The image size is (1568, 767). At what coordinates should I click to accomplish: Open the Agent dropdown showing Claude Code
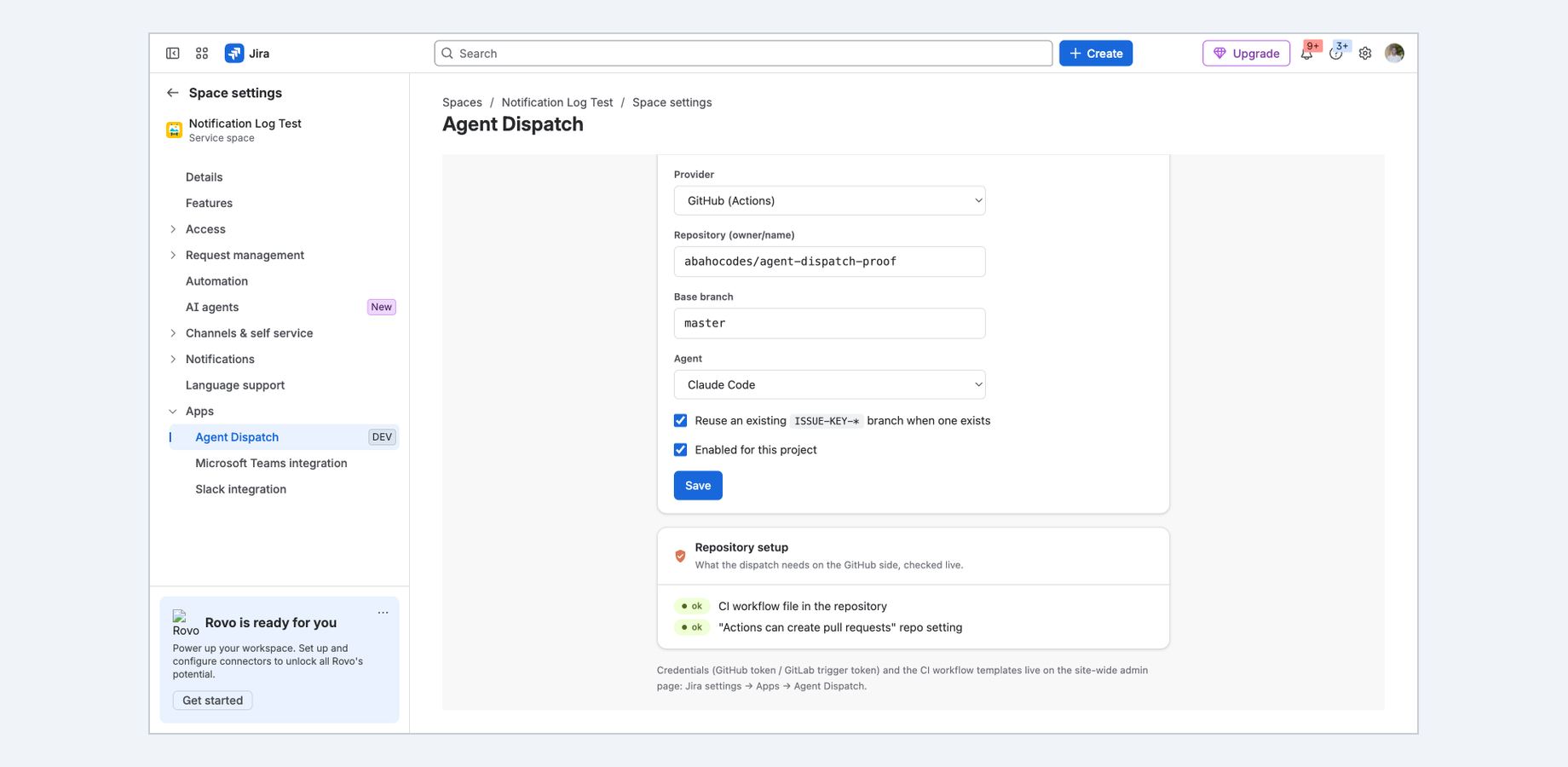coord(829,384)
